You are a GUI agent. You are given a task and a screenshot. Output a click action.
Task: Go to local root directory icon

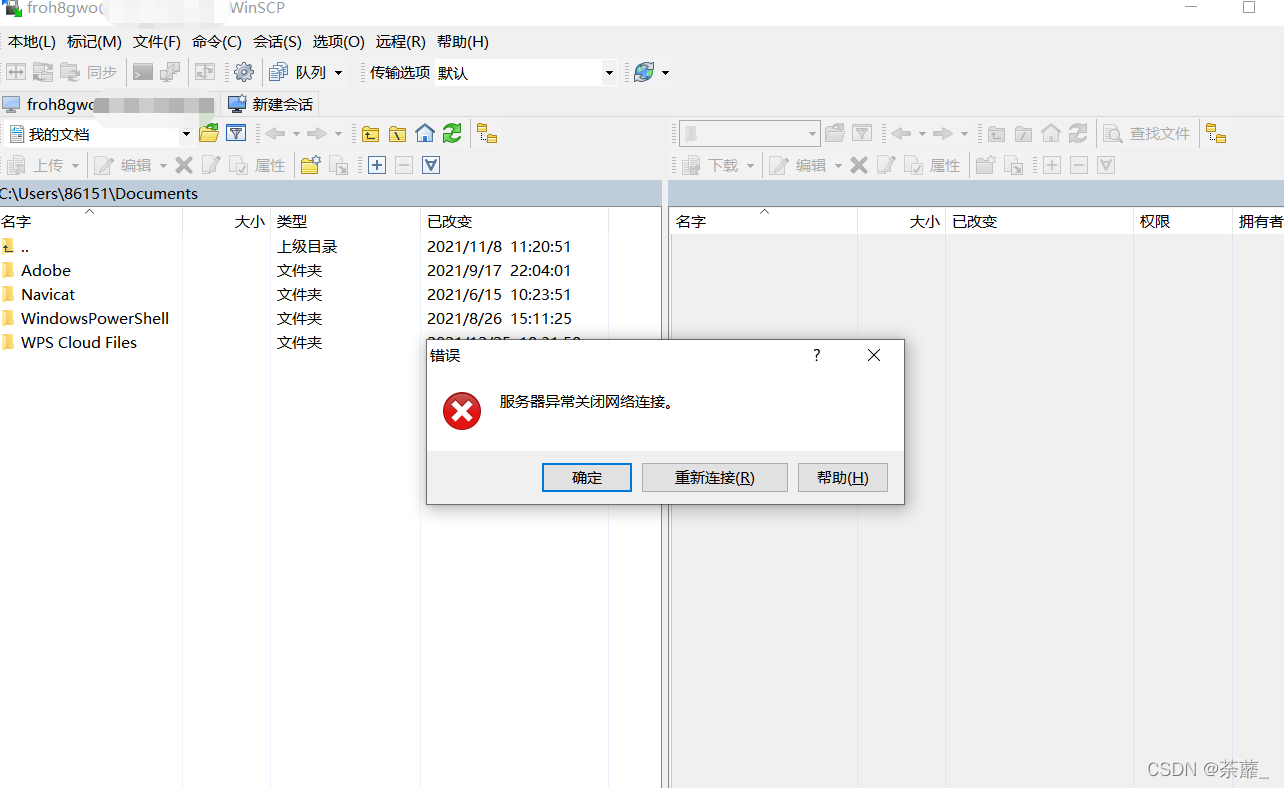(x=398, y=133)
